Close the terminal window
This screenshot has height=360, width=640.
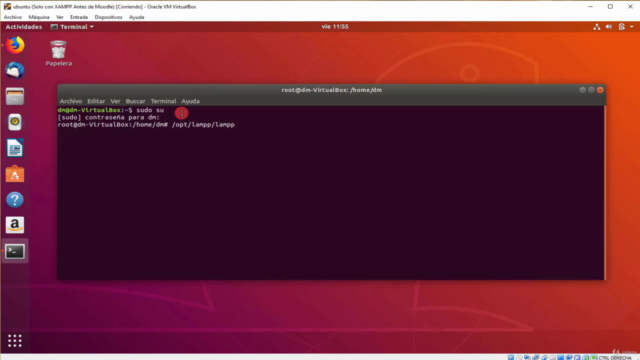pyautogui.click(x=600, y=90)
